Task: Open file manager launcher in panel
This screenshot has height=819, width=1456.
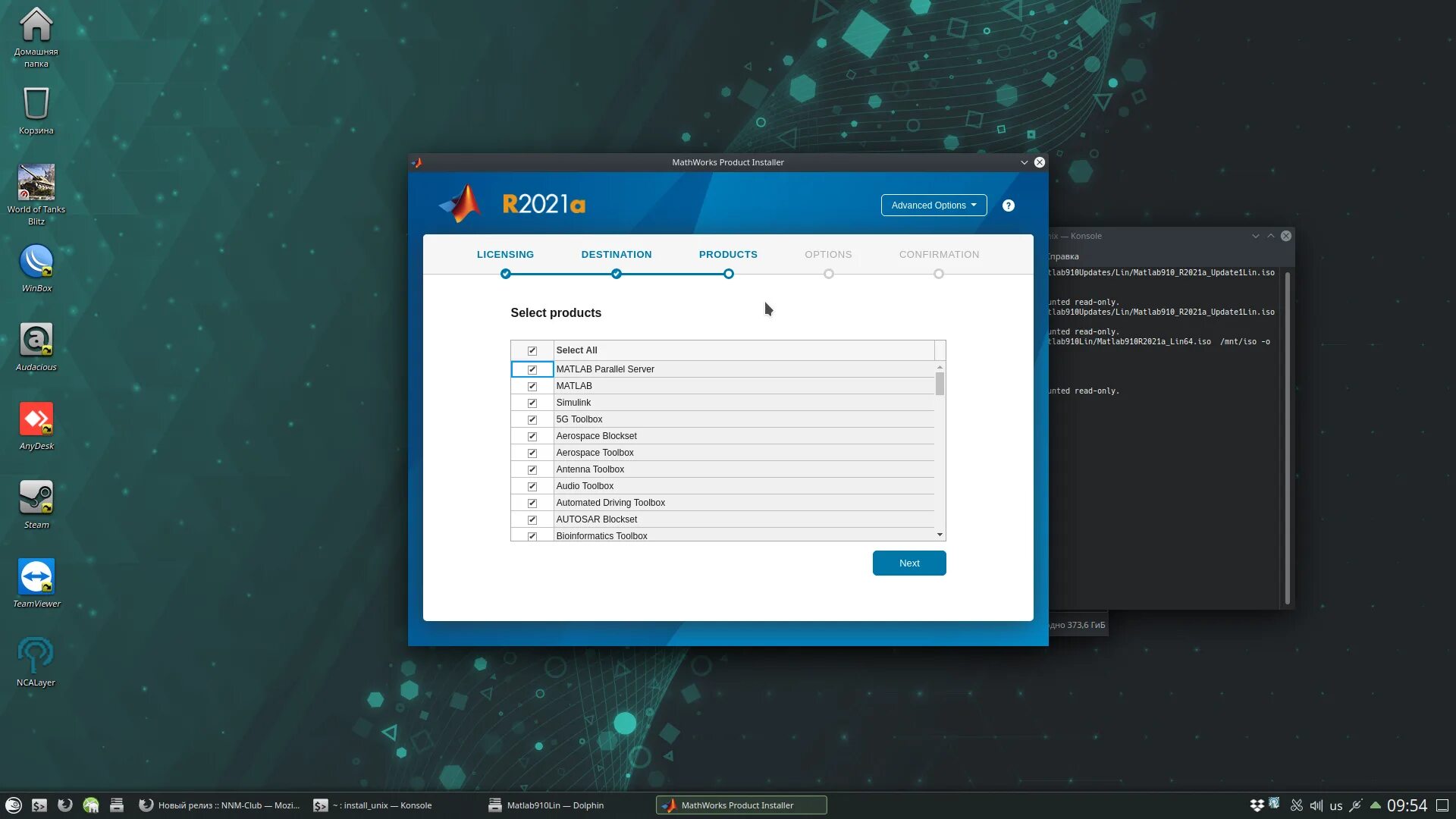Action: [117, 805]
